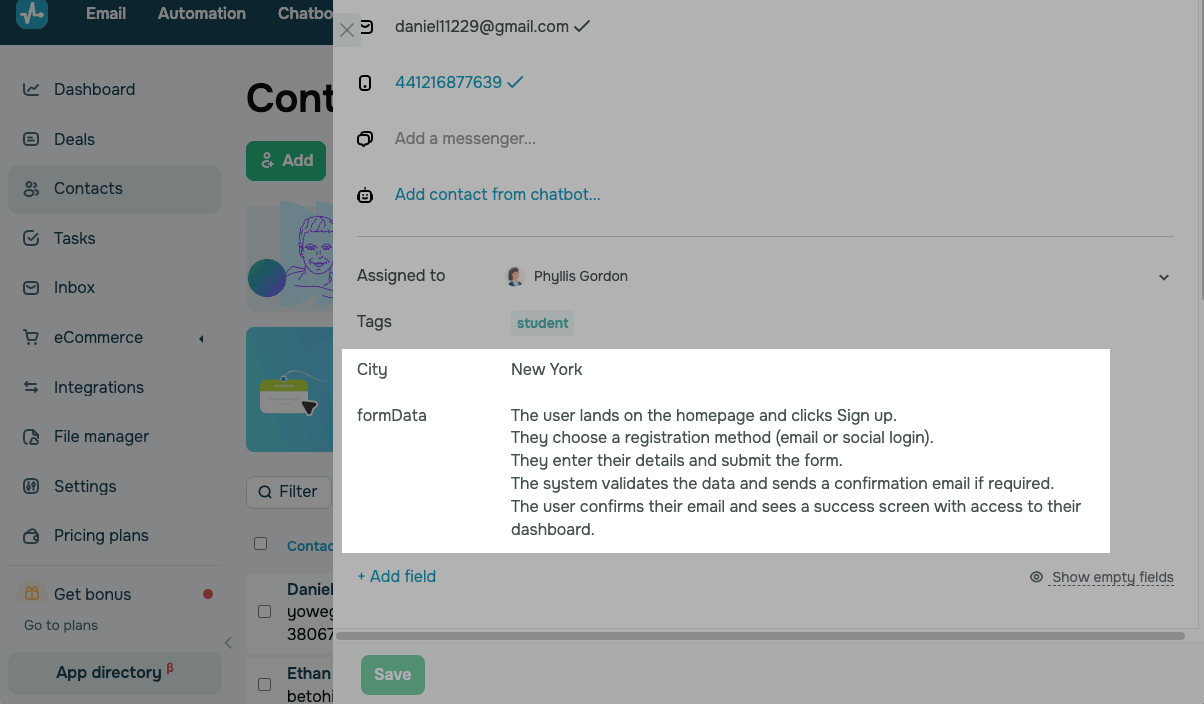Close the contact details panel
The height and width of the screenshot is (704, 1204).
click(x=347, y=30)
